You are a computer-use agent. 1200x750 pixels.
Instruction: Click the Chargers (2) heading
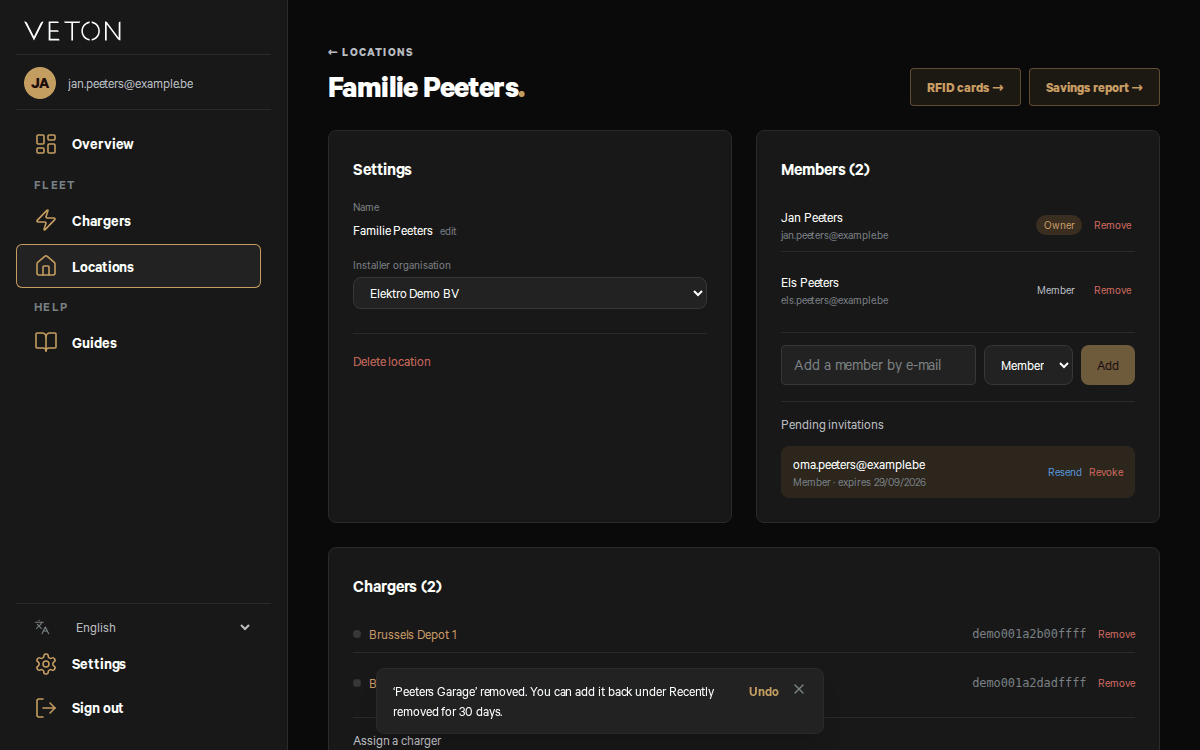[397, 587]
